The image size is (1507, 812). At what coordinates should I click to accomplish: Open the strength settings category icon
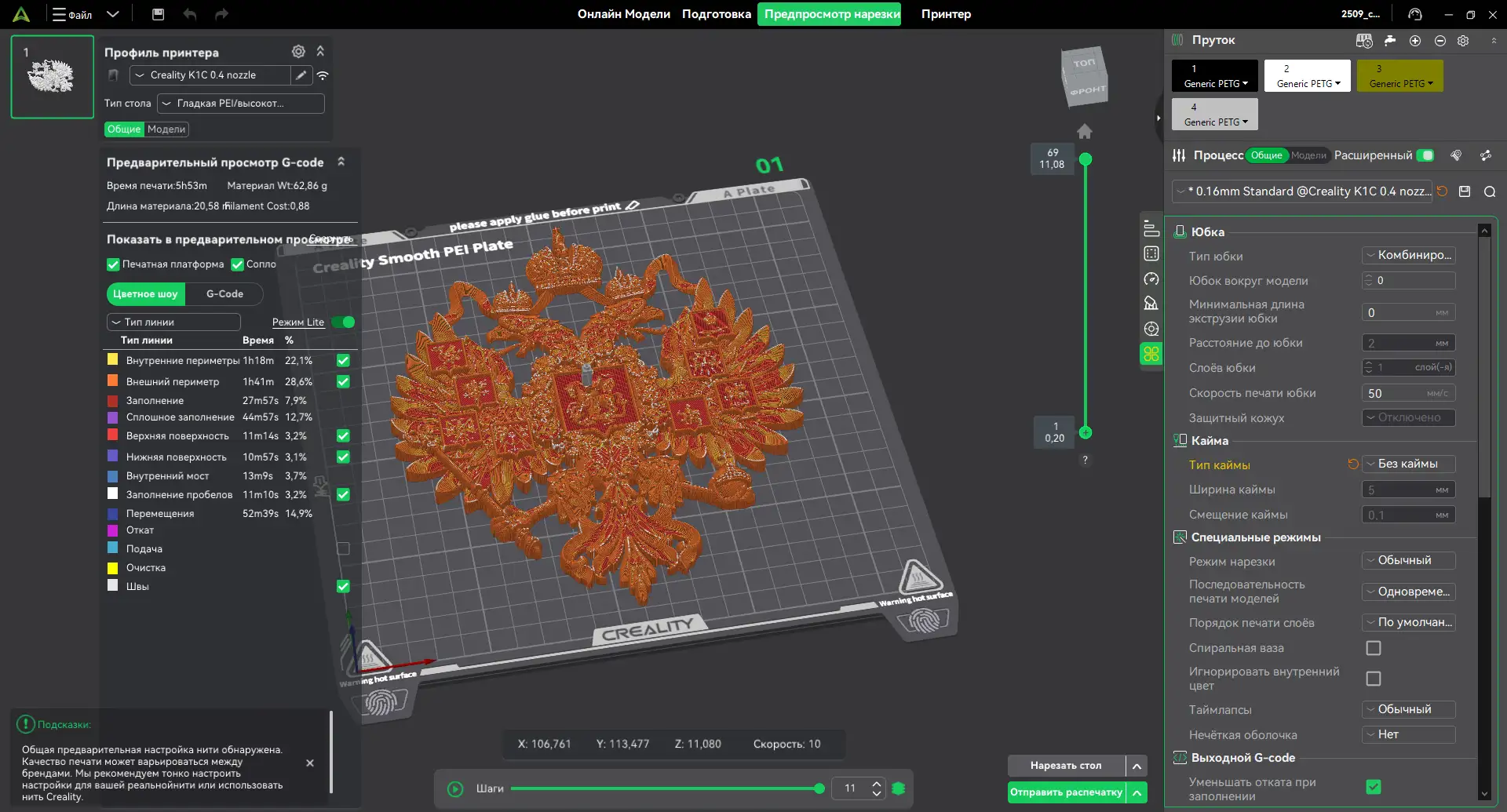1151,253
